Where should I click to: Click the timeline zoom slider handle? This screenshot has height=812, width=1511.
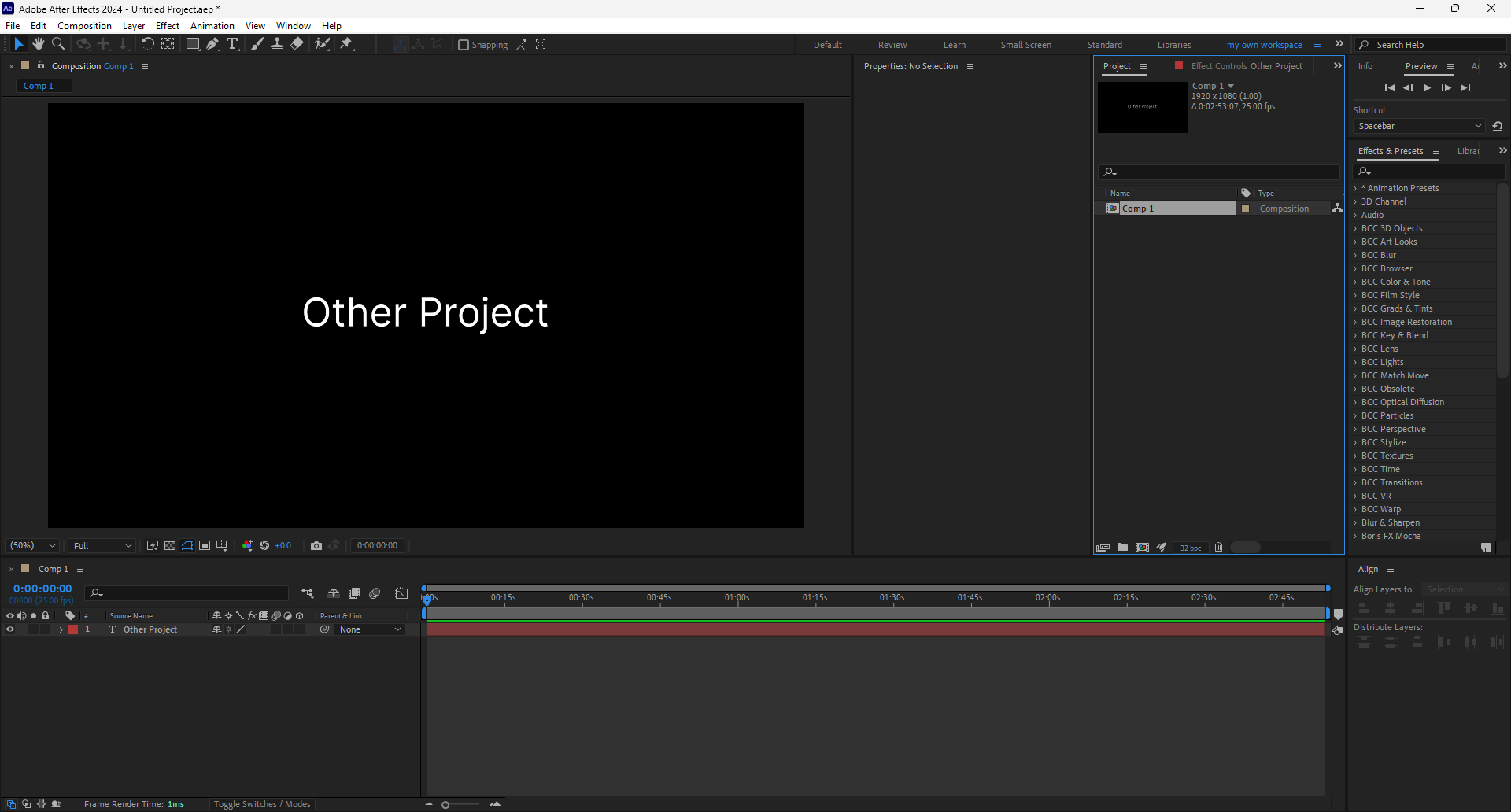(445, 804)
